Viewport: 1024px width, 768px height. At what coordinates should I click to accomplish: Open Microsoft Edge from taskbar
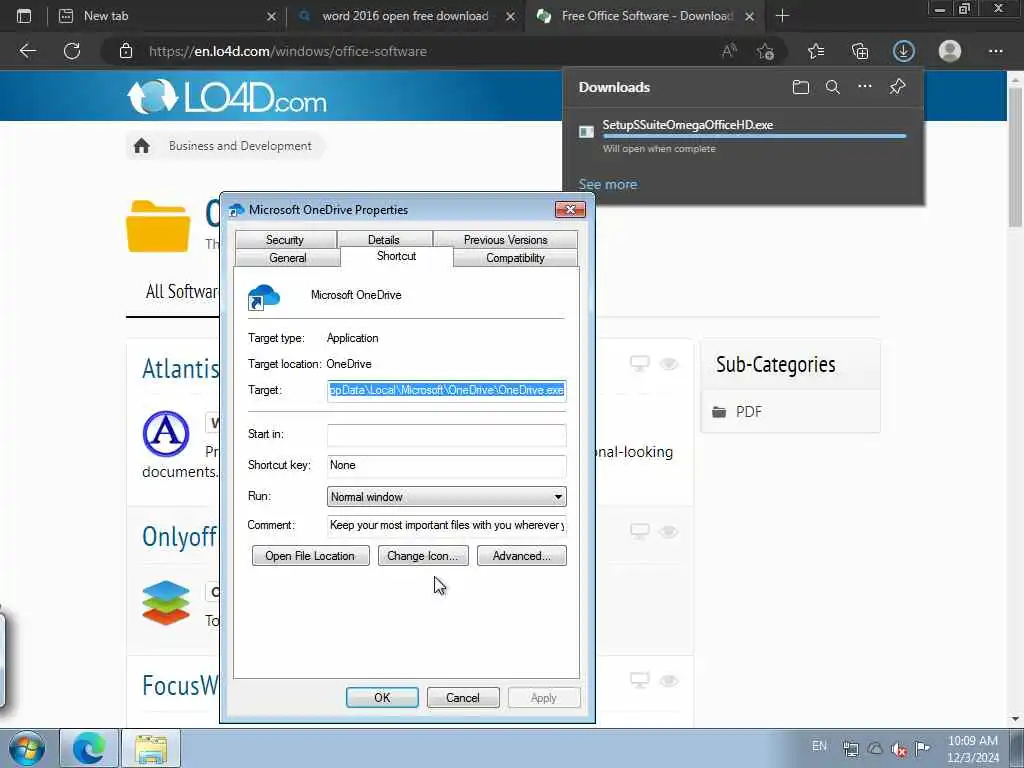coord(89,748)
